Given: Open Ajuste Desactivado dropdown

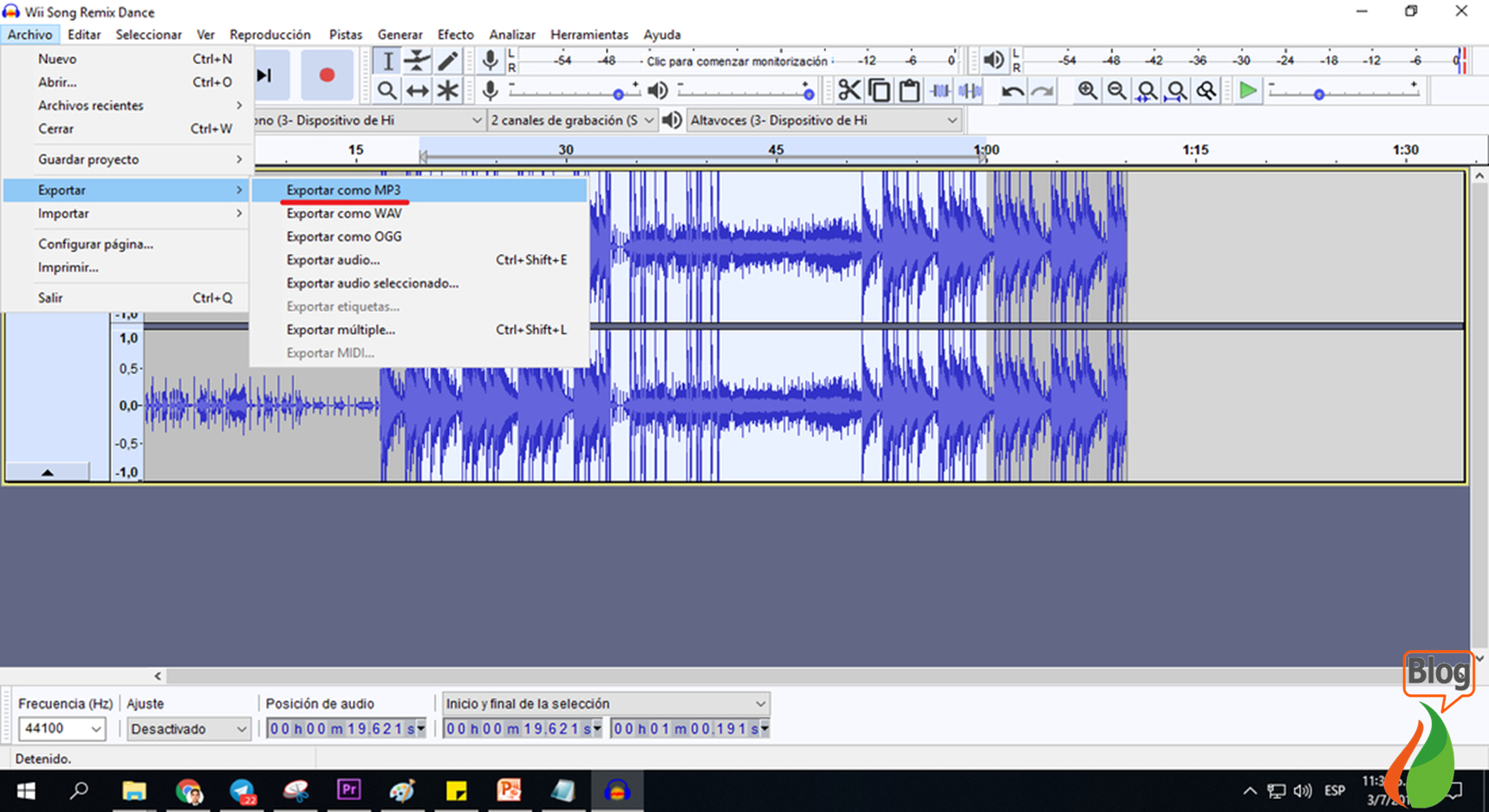Looking at the screenshot, I should click(x=188, y=729).
